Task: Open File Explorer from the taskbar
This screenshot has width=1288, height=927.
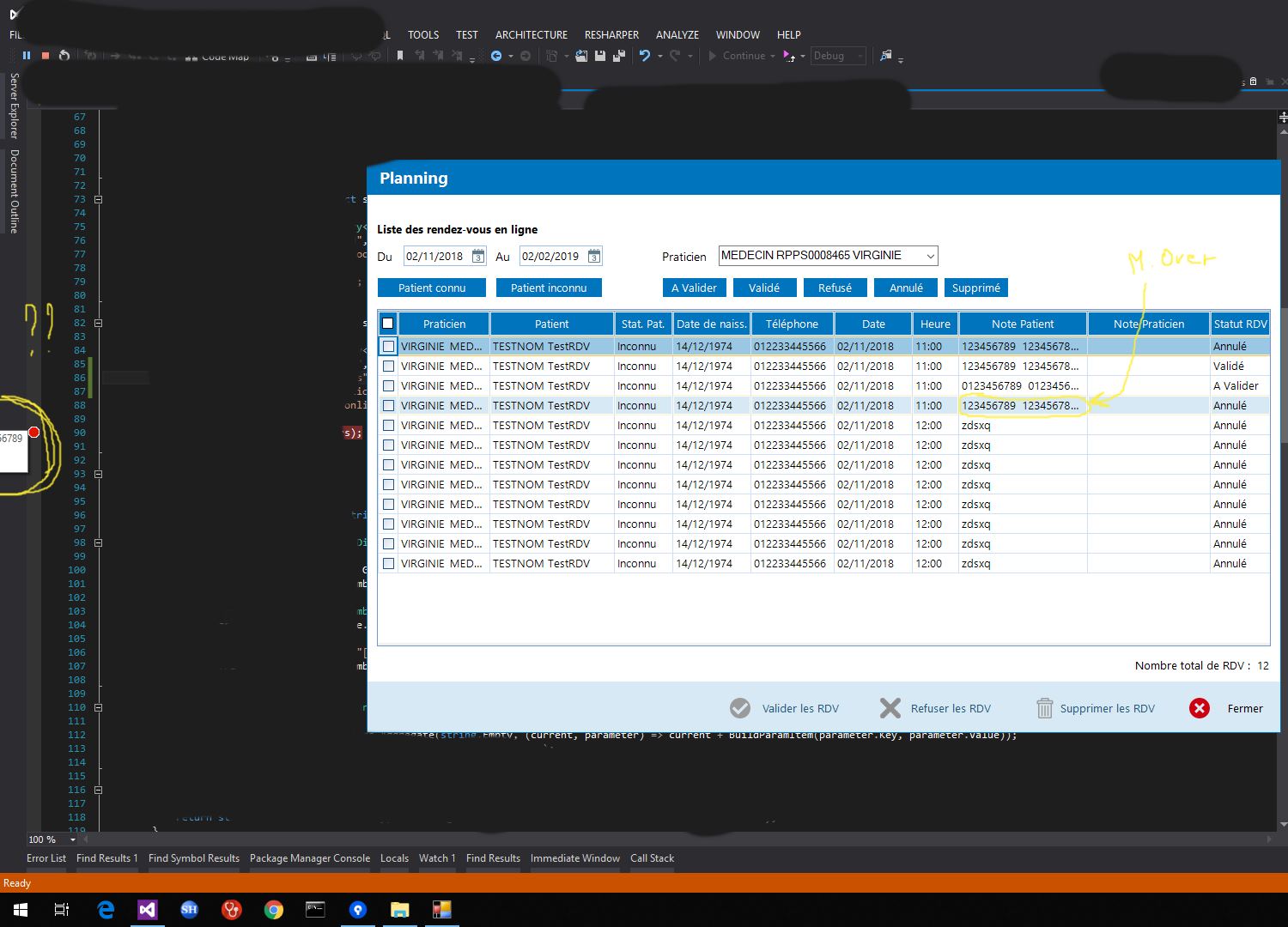Action: coord(400,910)
